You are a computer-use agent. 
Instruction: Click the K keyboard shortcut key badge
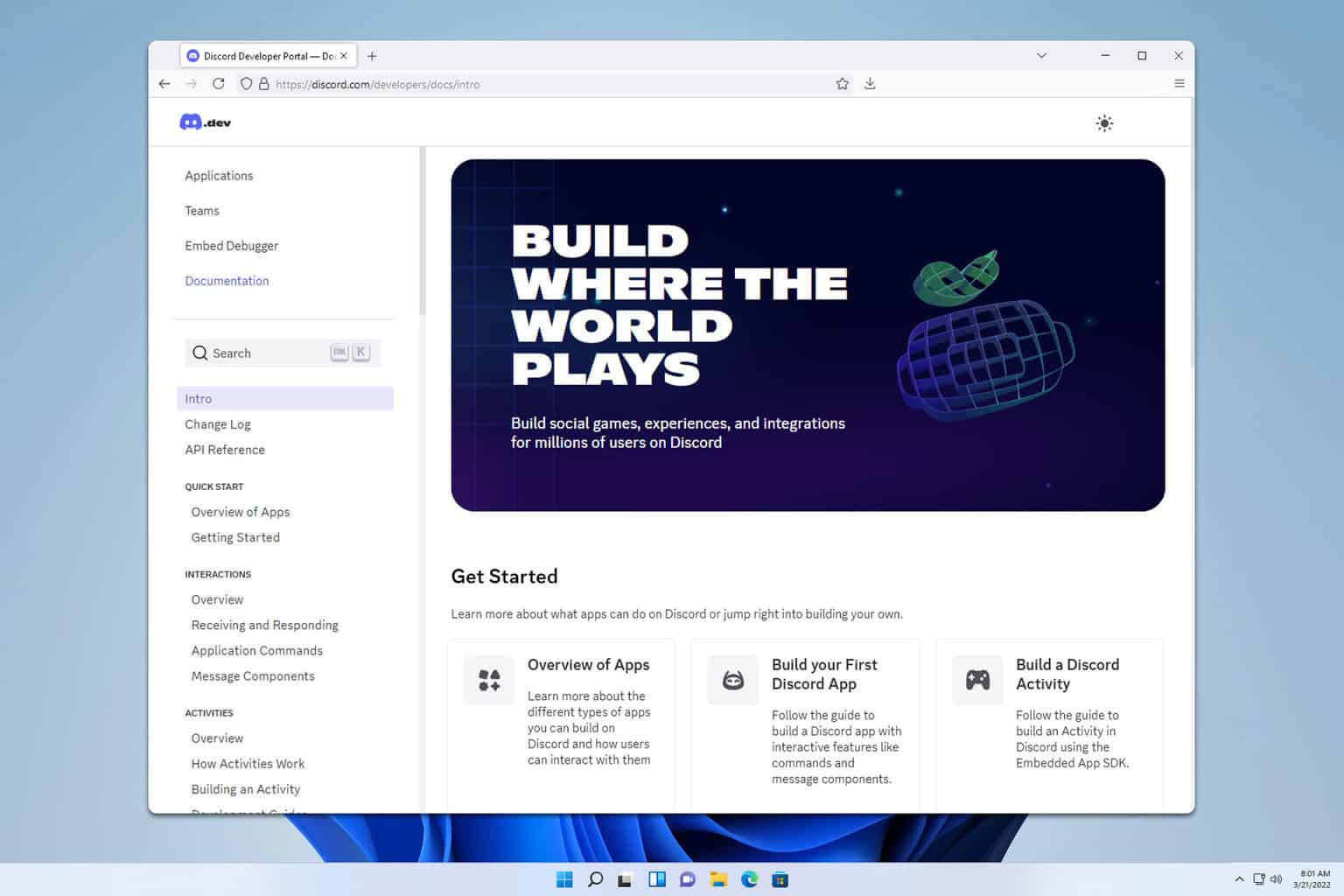(x=360, y=352)
